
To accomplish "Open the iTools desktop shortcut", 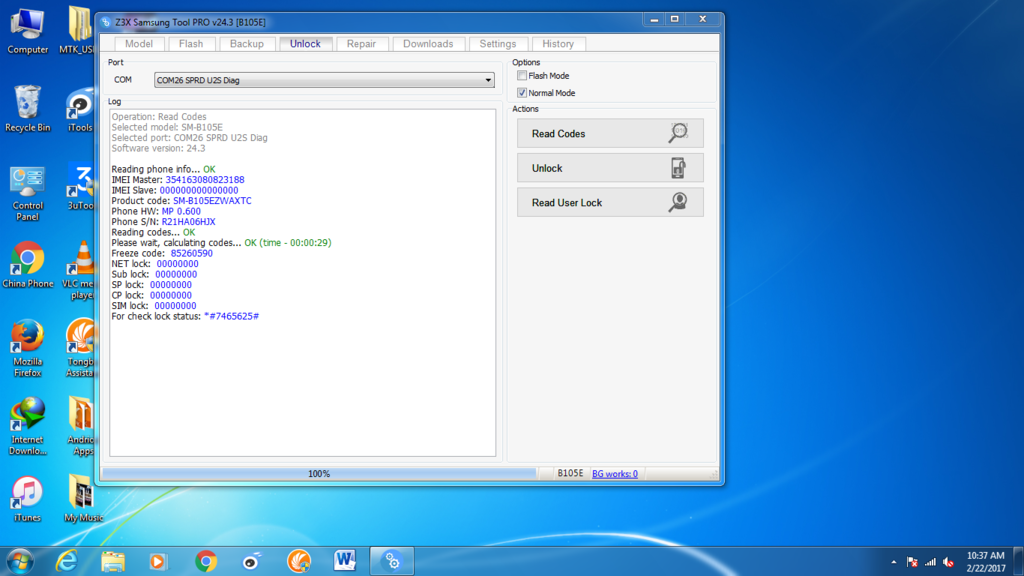I will [80, 108].
